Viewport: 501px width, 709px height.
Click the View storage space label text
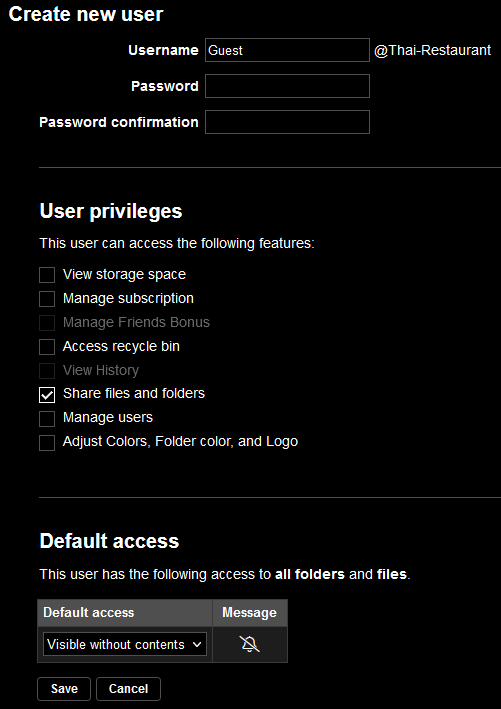[x=124, y=274]
